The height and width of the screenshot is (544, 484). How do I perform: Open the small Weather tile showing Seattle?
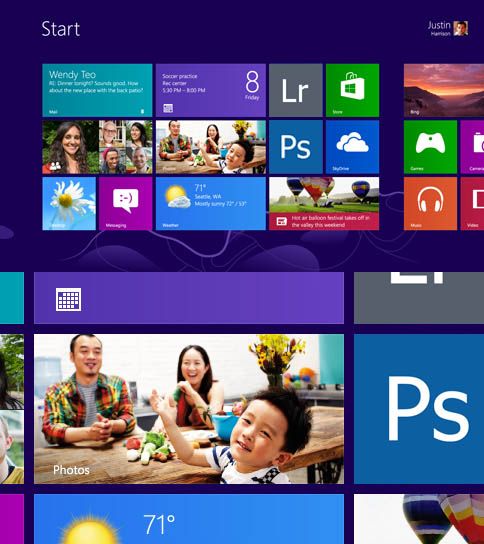pos(211,204)
